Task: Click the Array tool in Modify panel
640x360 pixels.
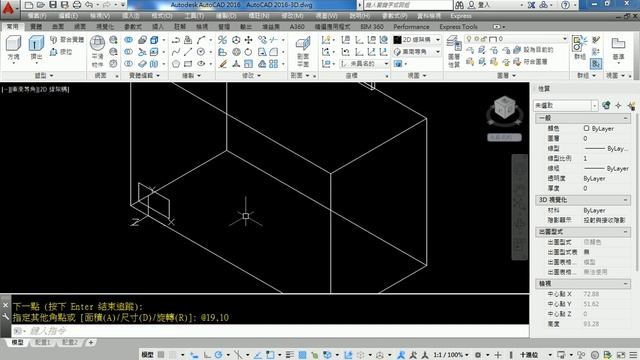Action: pyautogui.click(x=273, y=64)
